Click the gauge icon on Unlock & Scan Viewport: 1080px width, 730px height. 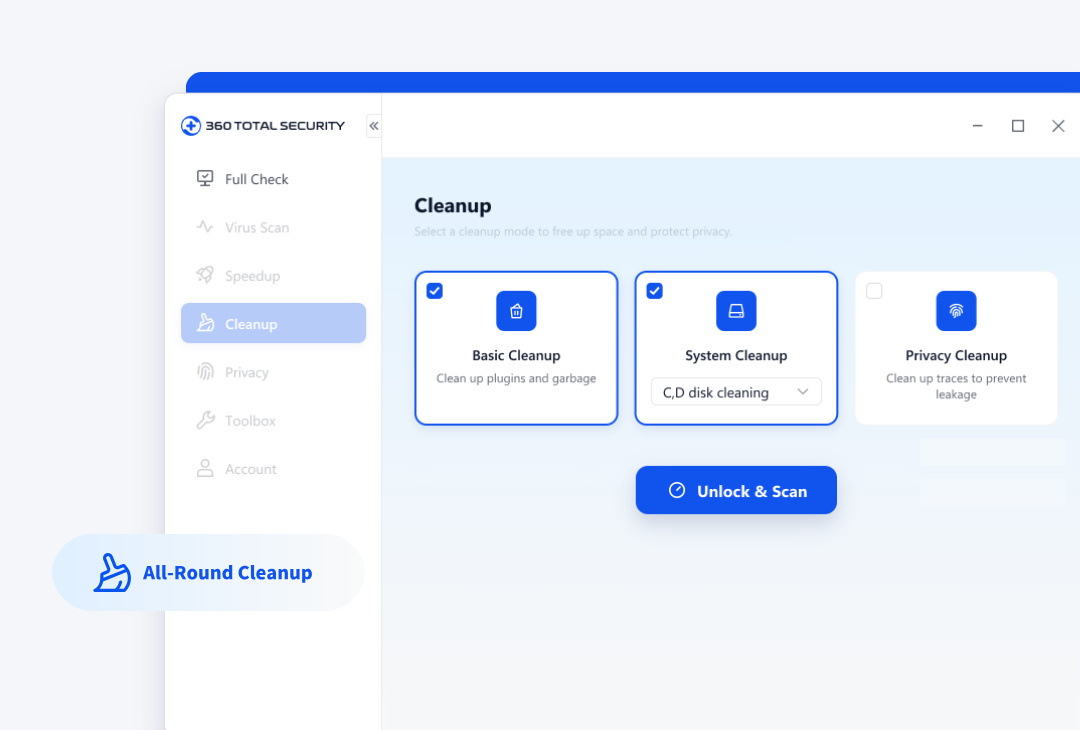[677, 490]
